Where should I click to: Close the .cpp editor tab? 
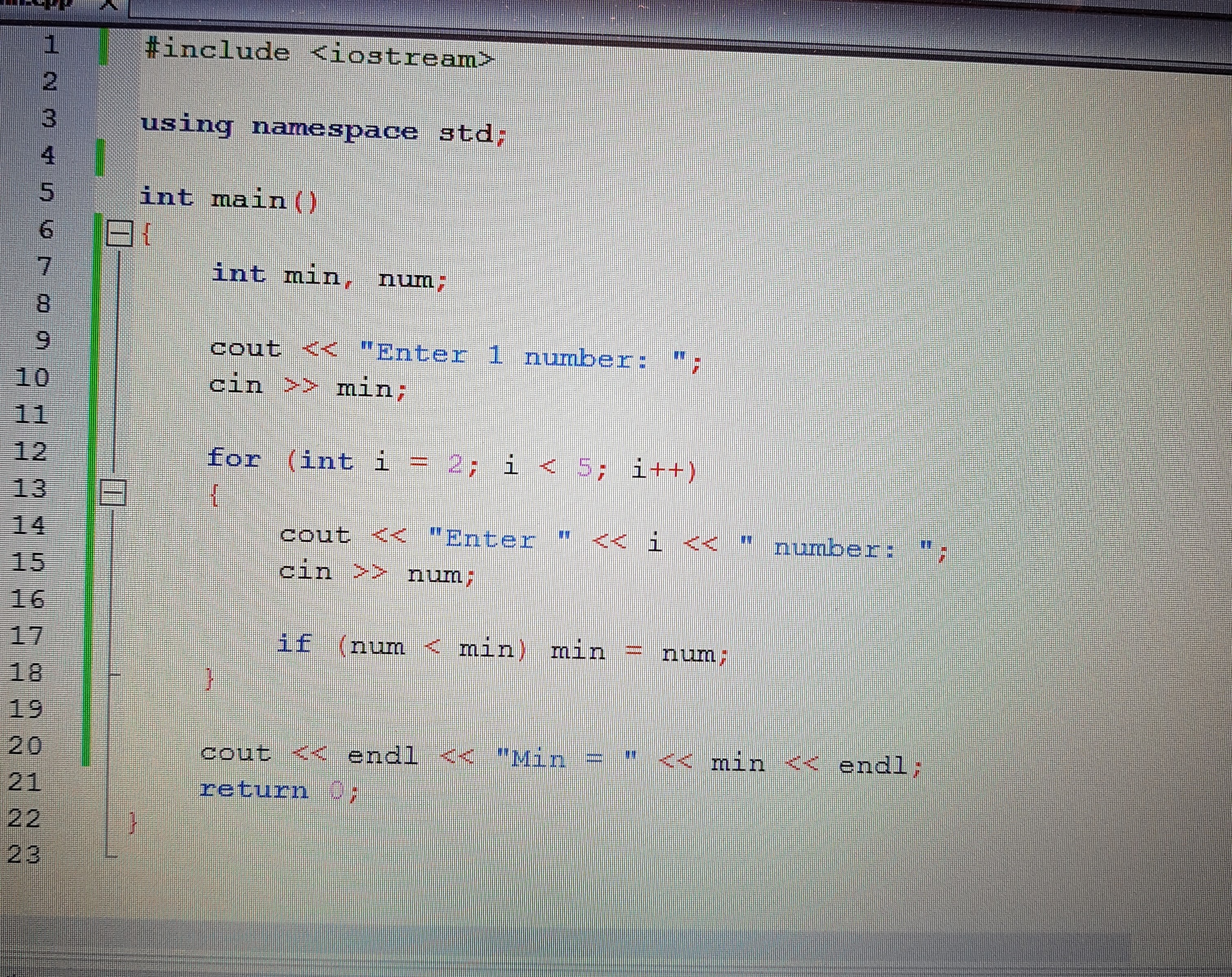[x=109, y=4]
